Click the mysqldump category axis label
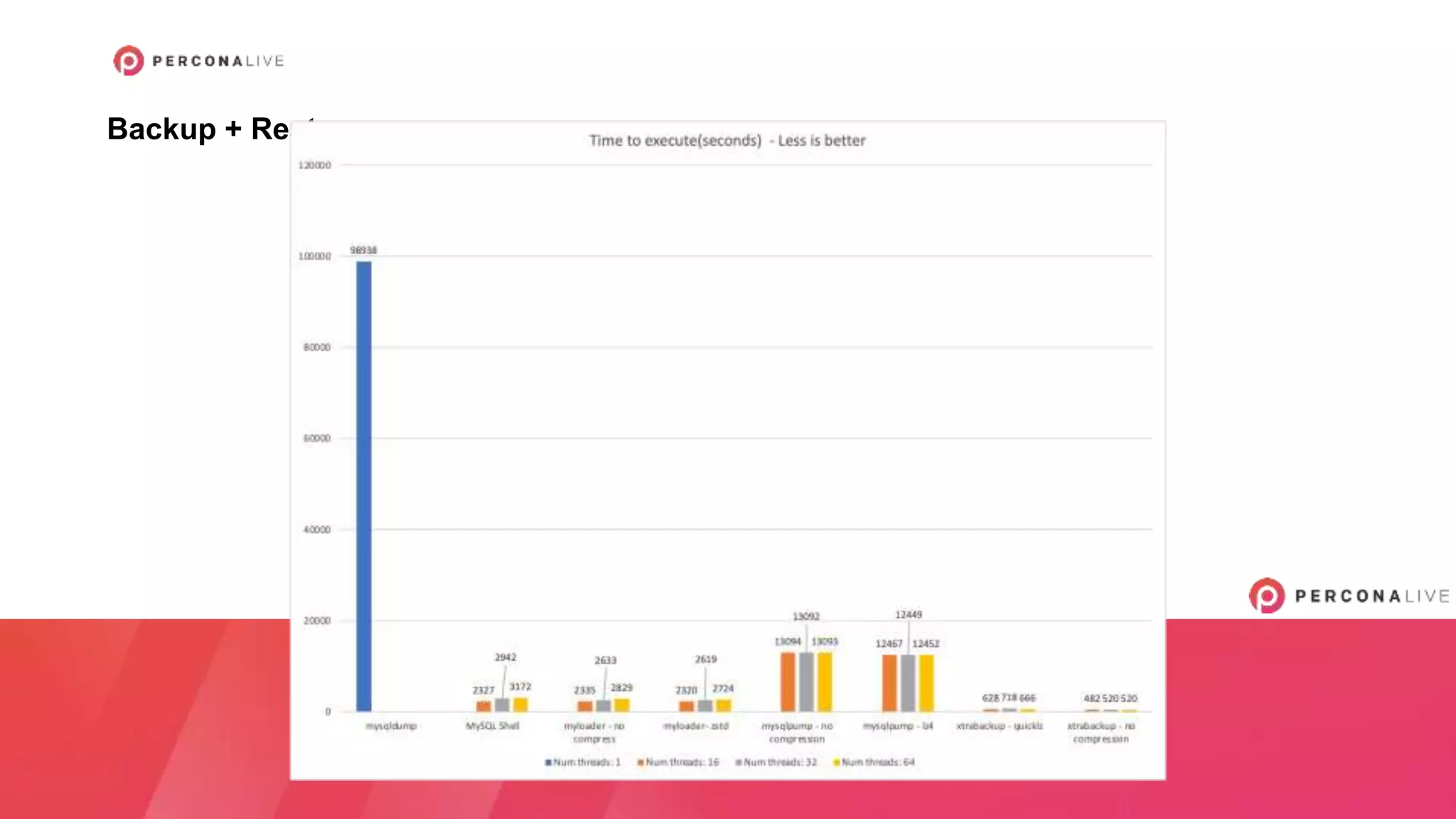Screen dimensions: 1456x819 (391, 726)
